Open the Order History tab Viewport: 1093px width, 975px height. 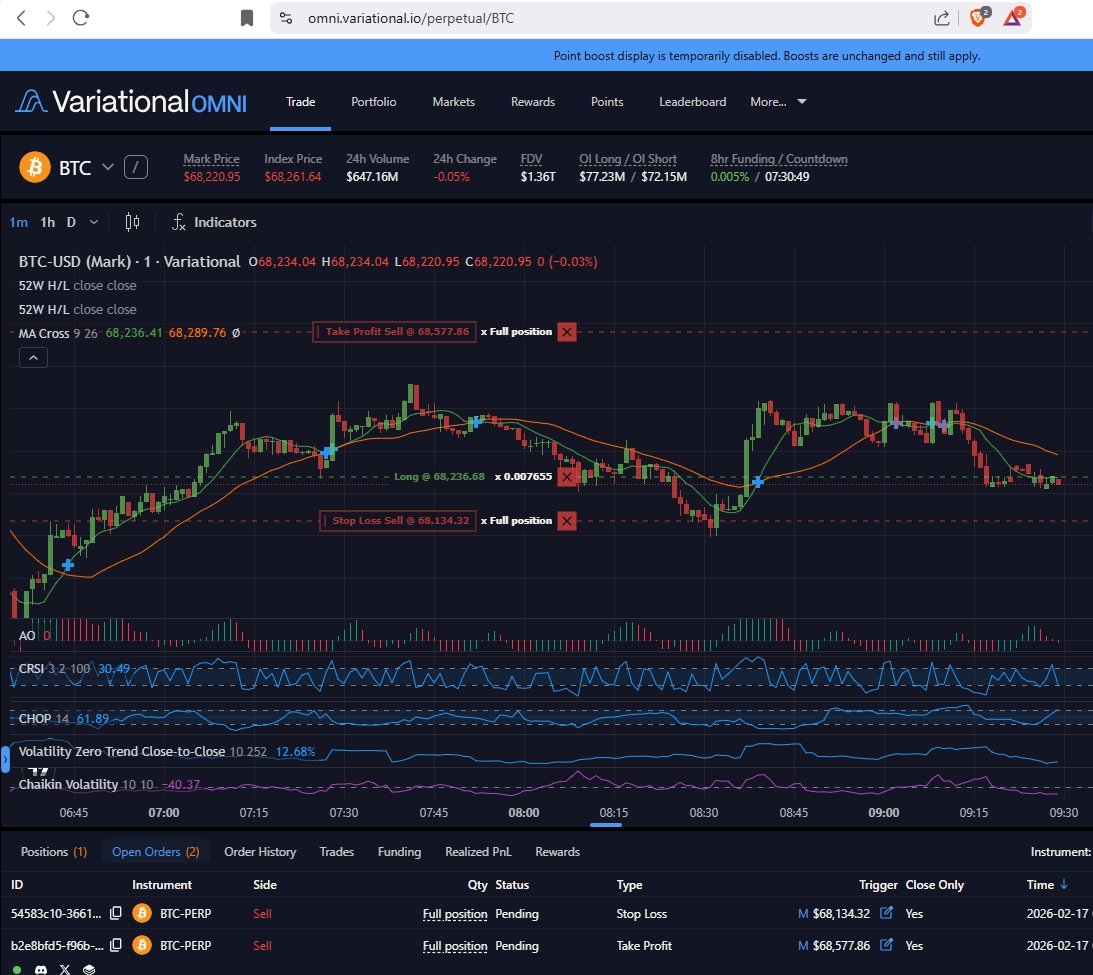(260, 852)
